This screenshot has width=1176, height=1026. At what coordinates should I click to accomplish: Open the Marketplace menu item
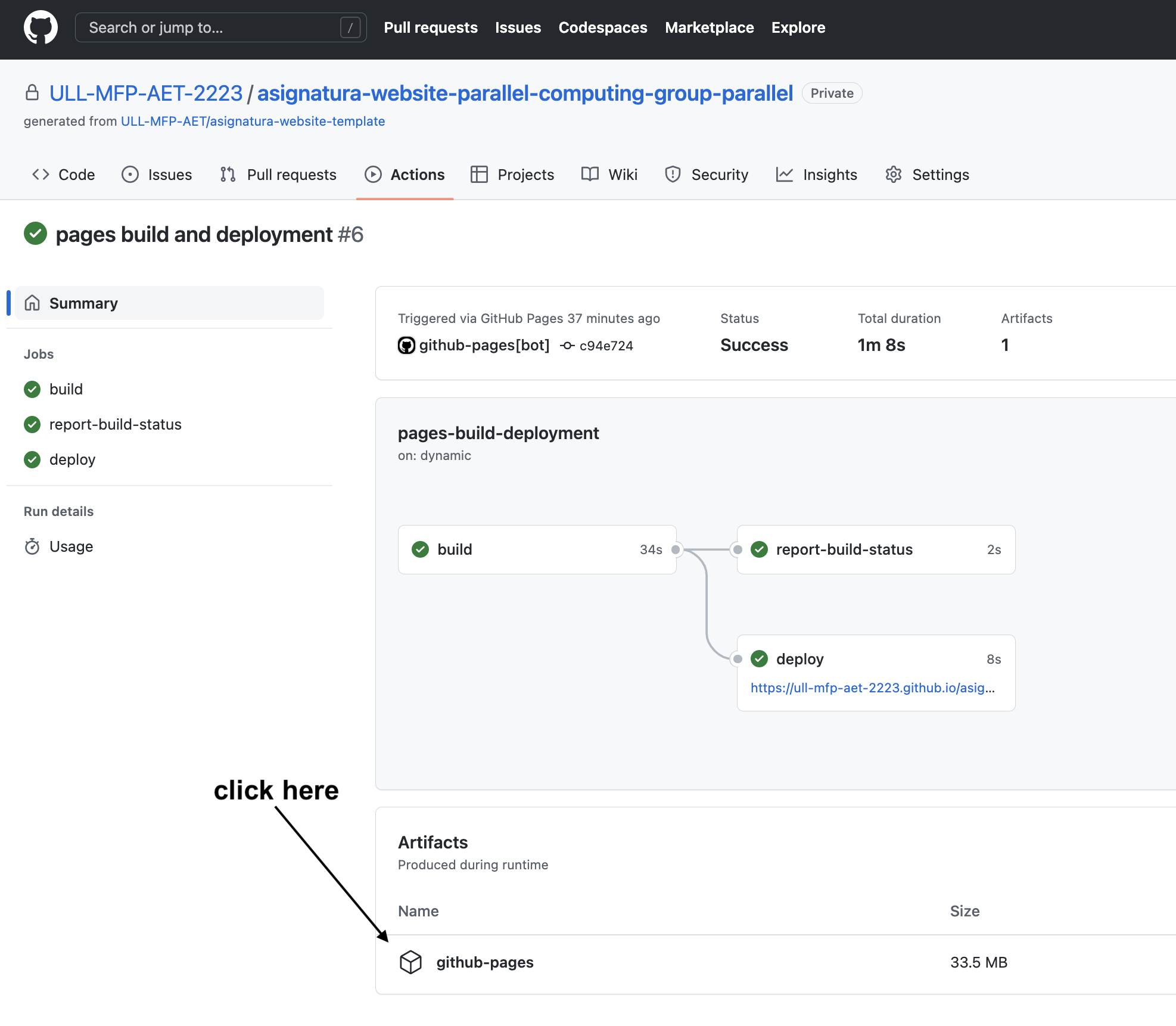pos(709,27)
